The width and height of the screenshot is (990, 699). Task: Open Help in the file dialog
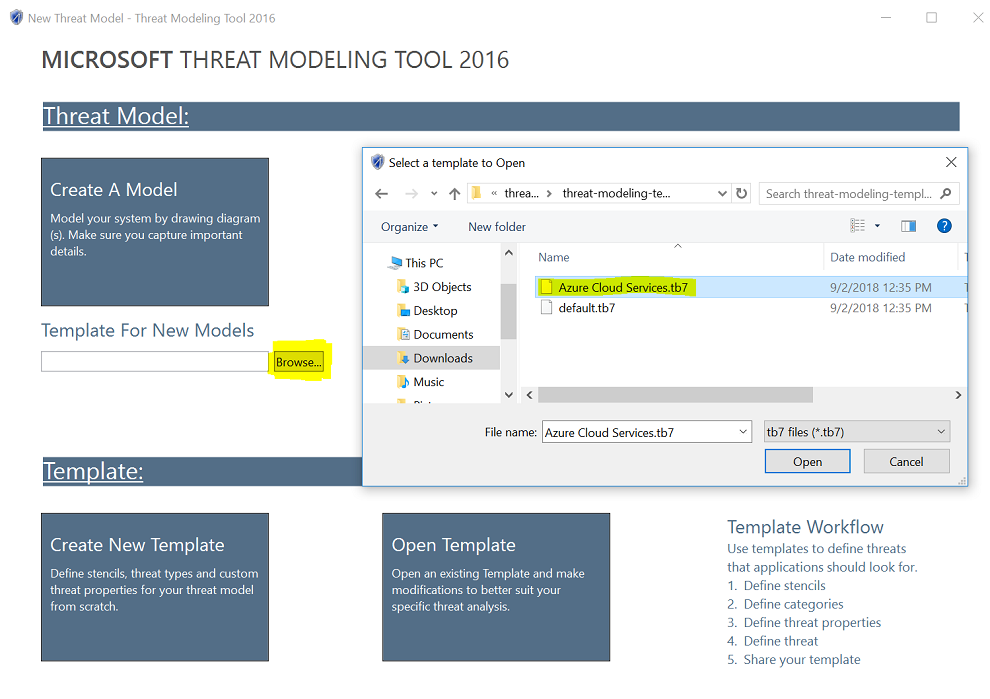[x=944, y=226]
